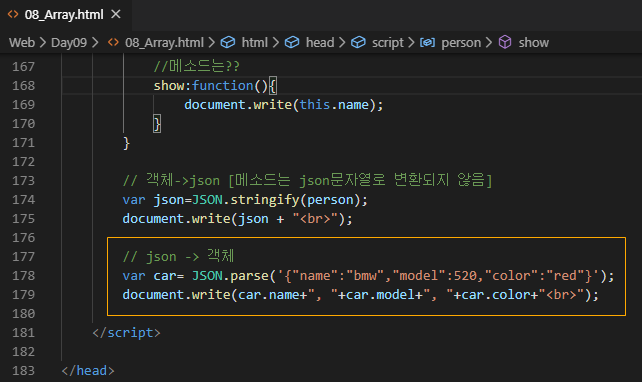Click the closing '</script>' tag

126,333
